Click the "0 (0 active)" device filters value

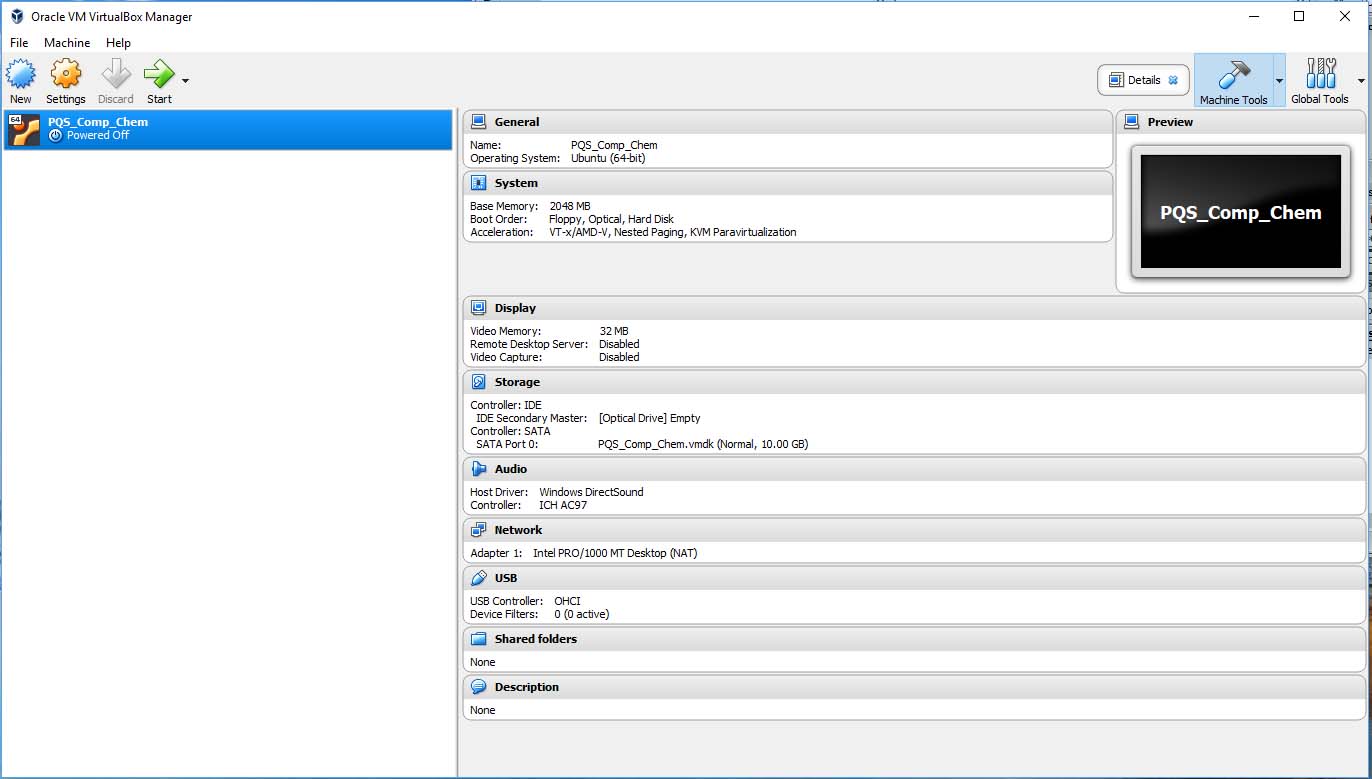[x=582, y=614]
